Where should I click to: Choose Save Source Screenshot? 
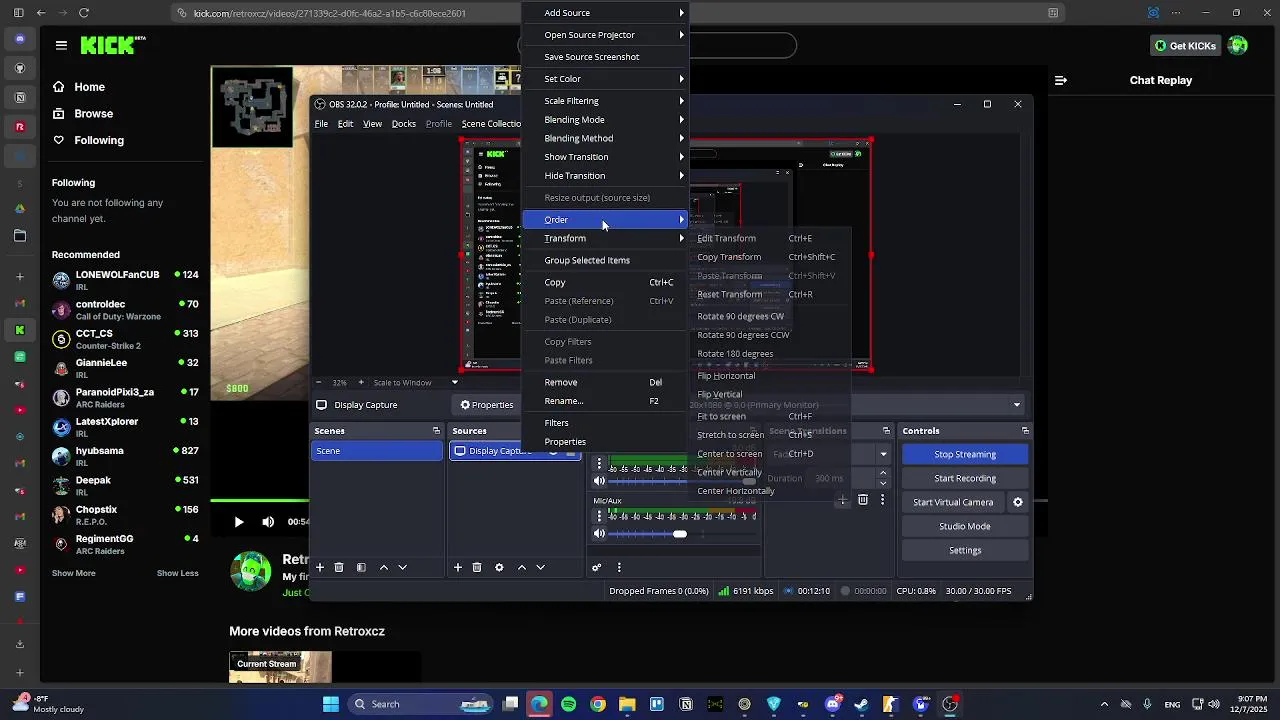(605, 57)
